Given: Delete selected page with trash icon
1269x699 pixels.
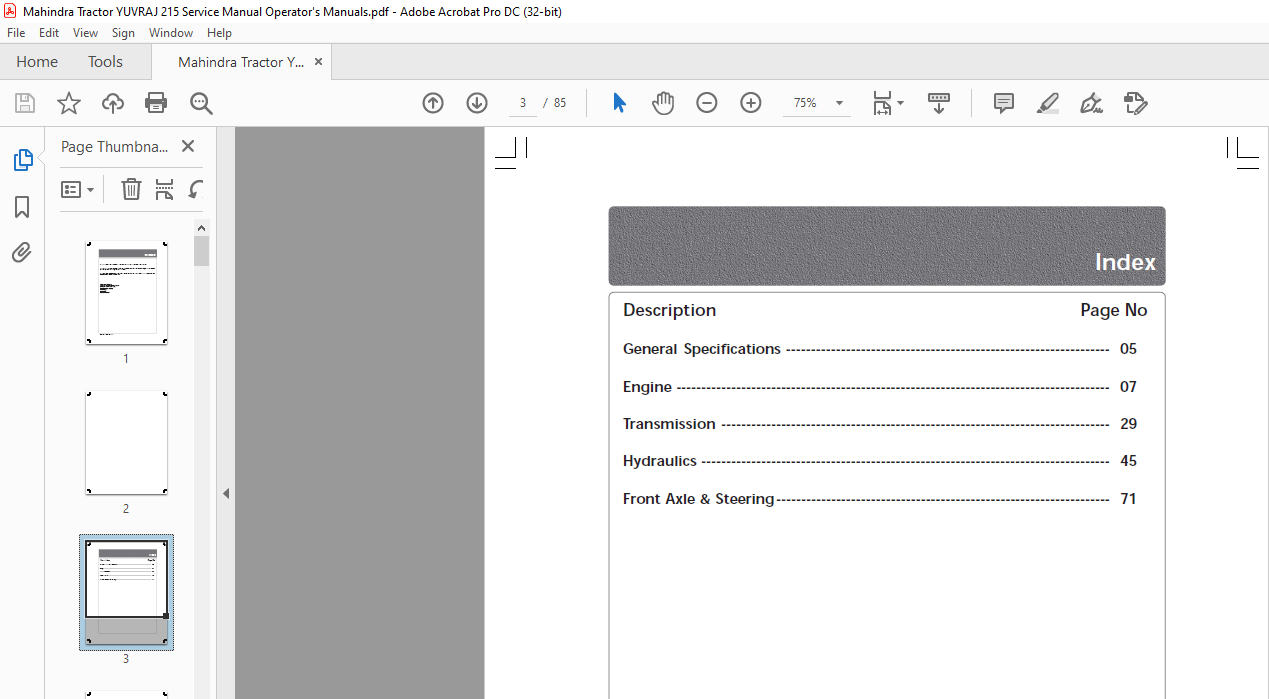Looking at the screenshot, I should click(131, 189).
